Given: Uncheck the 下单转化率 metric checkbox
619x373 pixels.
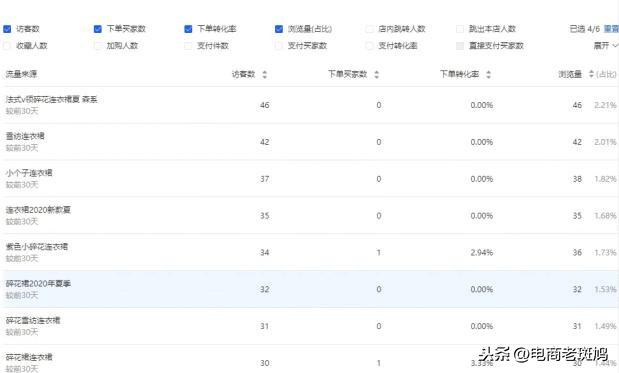Looking at the screenshot, I should (188, 29).
